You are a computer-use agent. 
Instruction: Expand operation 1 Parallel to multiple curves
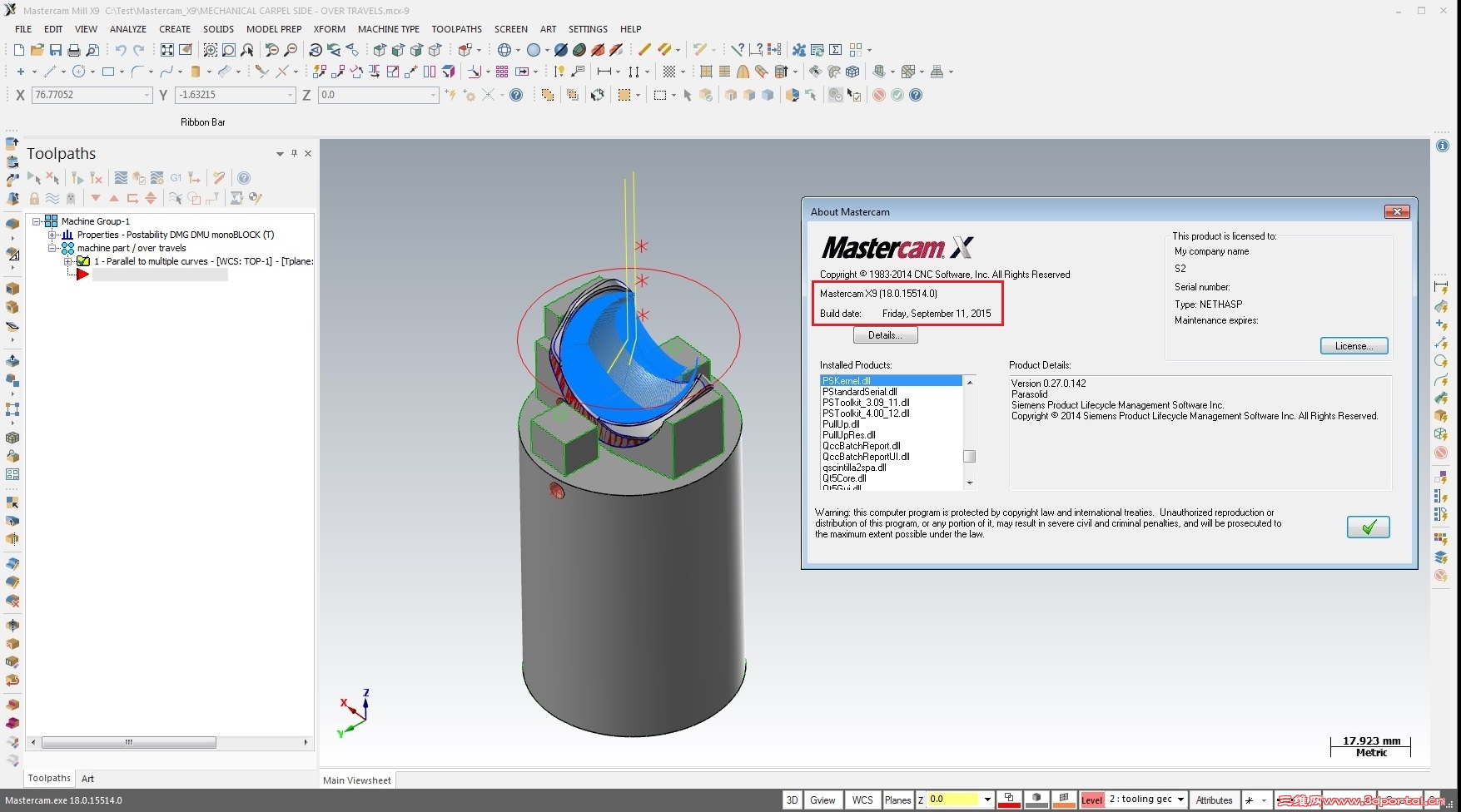tap(68, 261)
